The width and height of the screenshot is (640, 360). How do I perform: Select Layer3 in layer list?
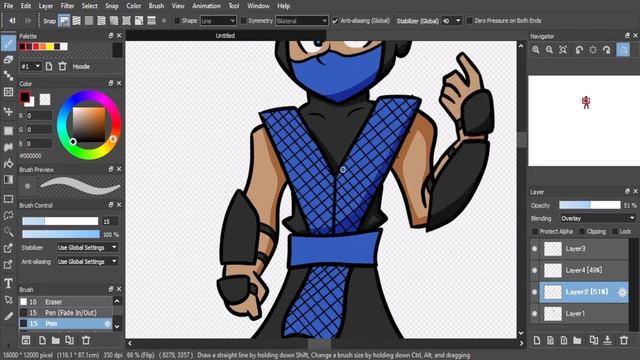pyautogui.click(x=584, y=249)
